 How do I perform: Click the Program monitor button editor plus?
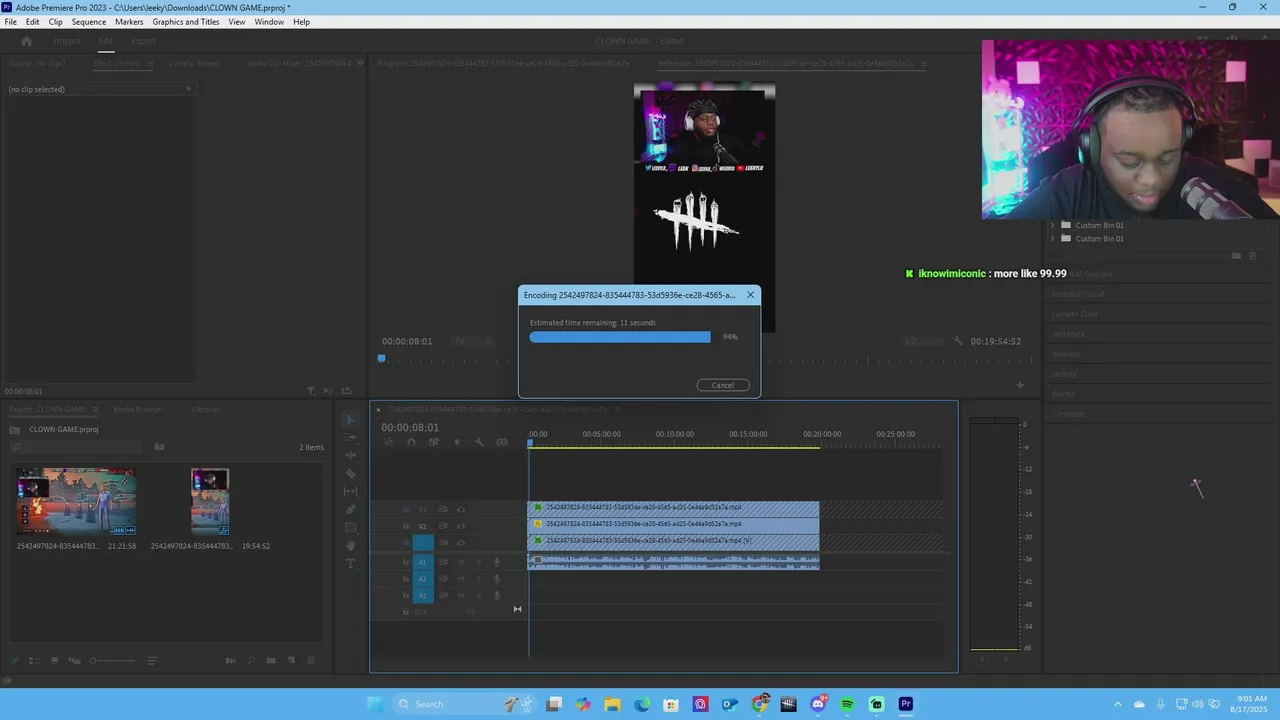[1020, 385]
